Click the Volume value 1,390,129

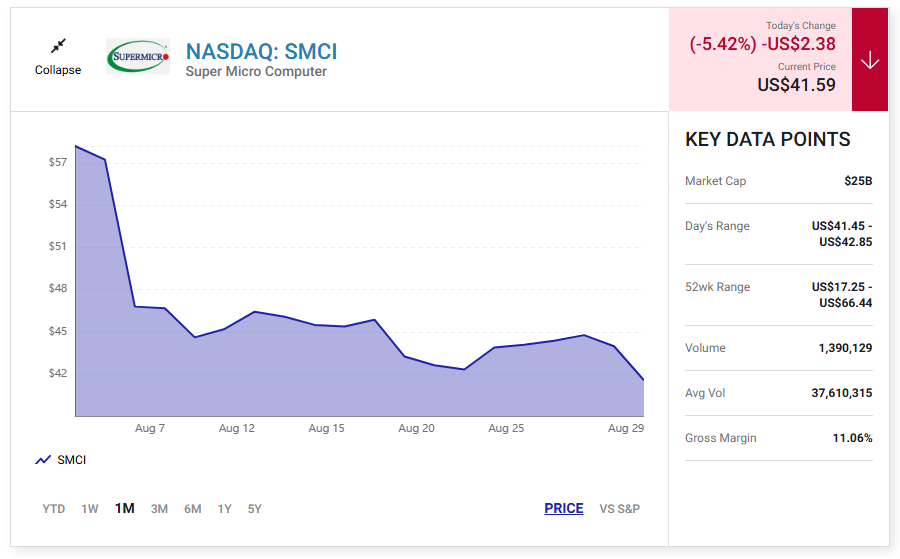tap(845, 348)
